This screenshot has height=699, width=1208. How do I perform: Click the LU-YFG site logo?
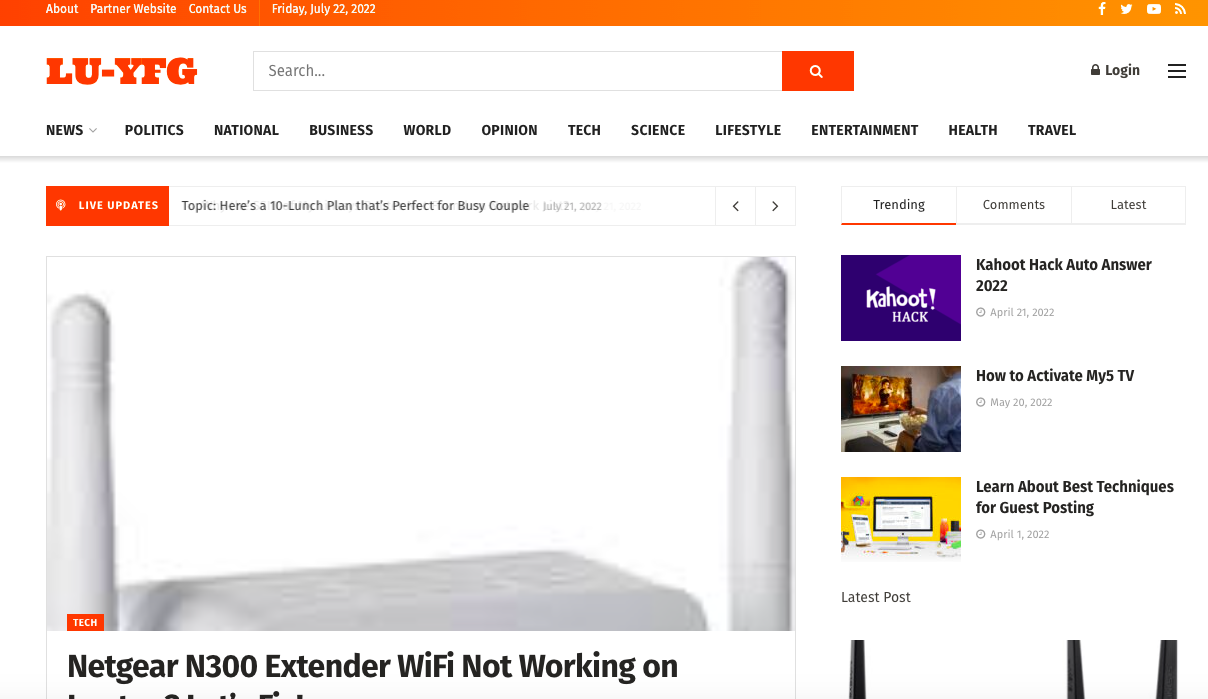coord(122,71)
